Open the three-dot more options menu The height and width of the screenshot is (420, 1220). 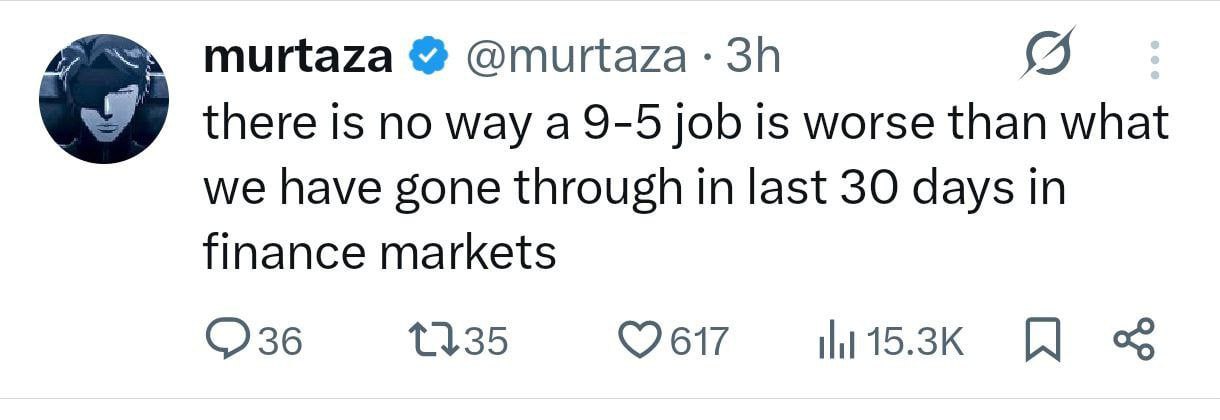[x=1153, y=60]
